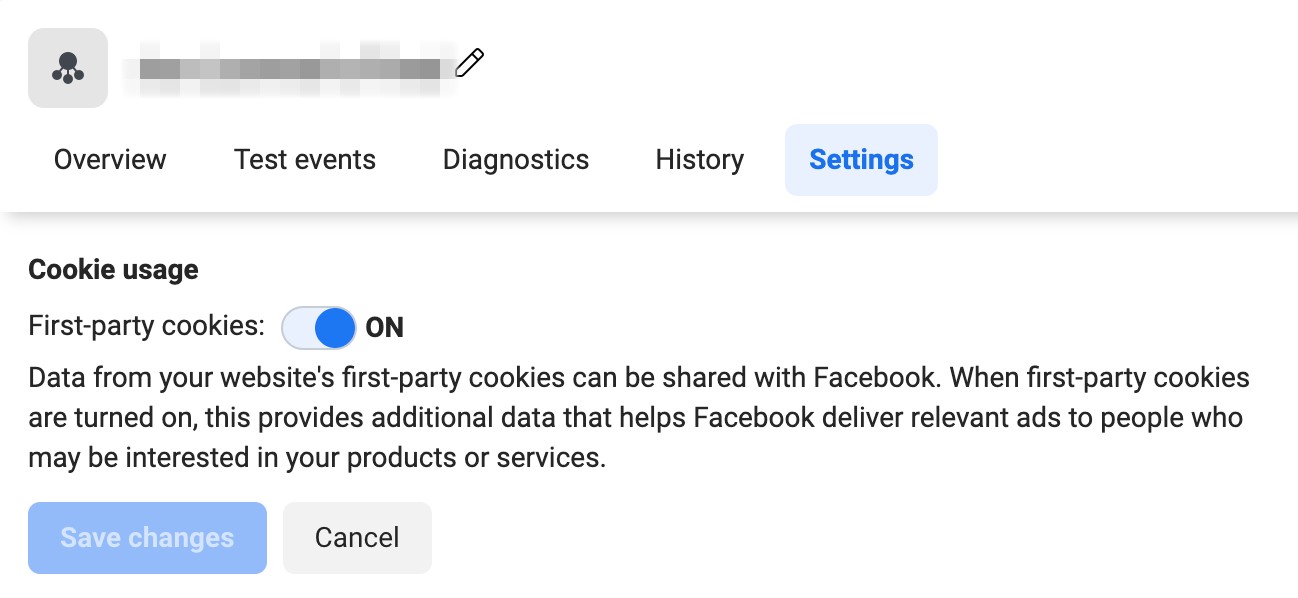This screenshot has width=1298, height=598.
Task: Select the Settings tab
Action: [860, 159]
